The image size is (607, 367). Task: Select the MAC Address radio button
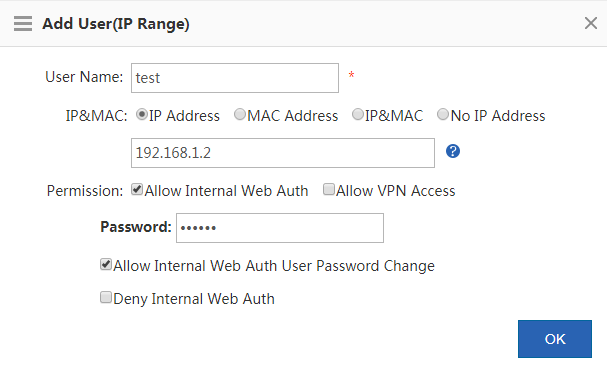pos(240,115)
